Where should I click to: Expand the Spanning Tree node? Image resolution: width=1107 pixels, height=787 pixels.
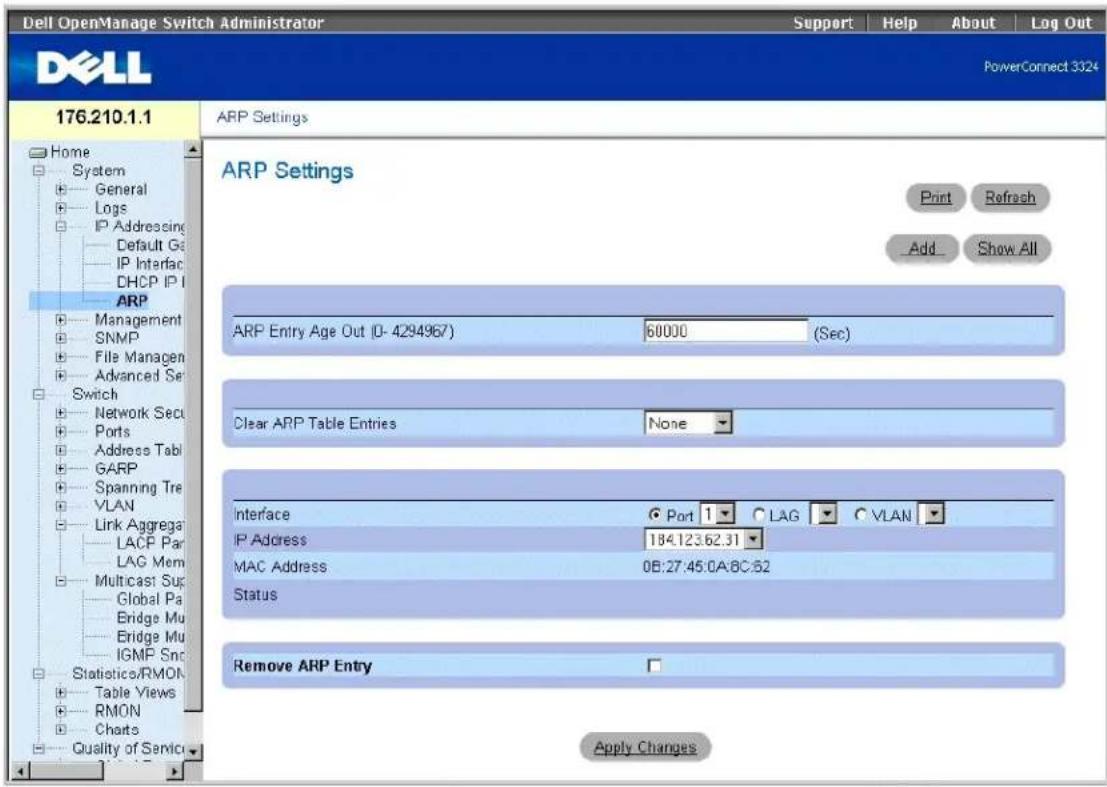[x=61, y=488]
